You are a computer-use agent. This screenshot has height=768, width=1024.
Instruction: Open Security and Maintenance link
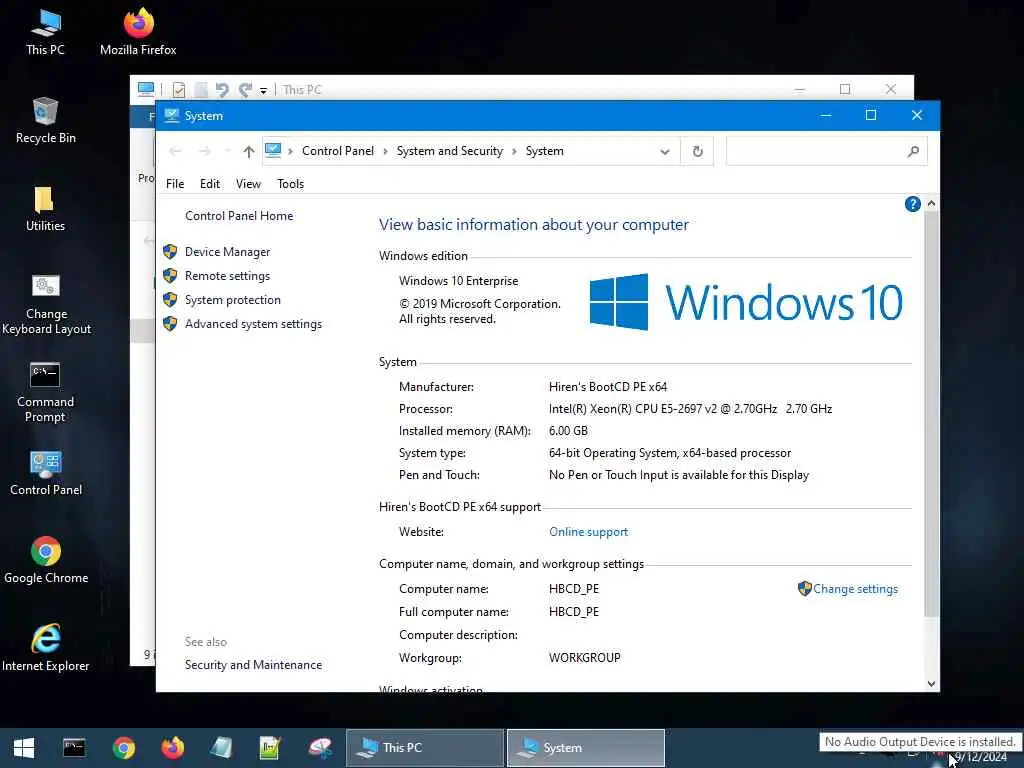coord(253,665)
